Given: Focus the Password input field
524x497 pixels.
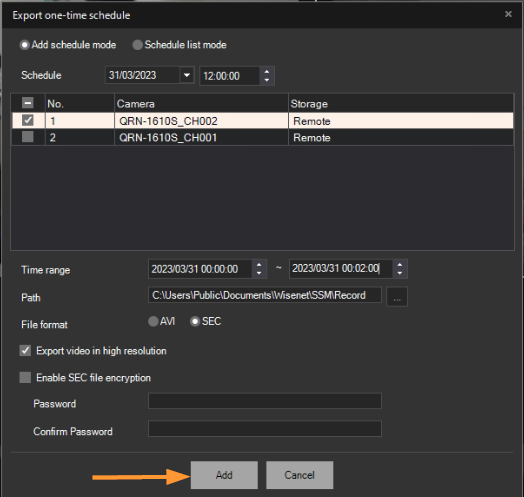Looking at the screenshot, I should click(x=265, y=401).
